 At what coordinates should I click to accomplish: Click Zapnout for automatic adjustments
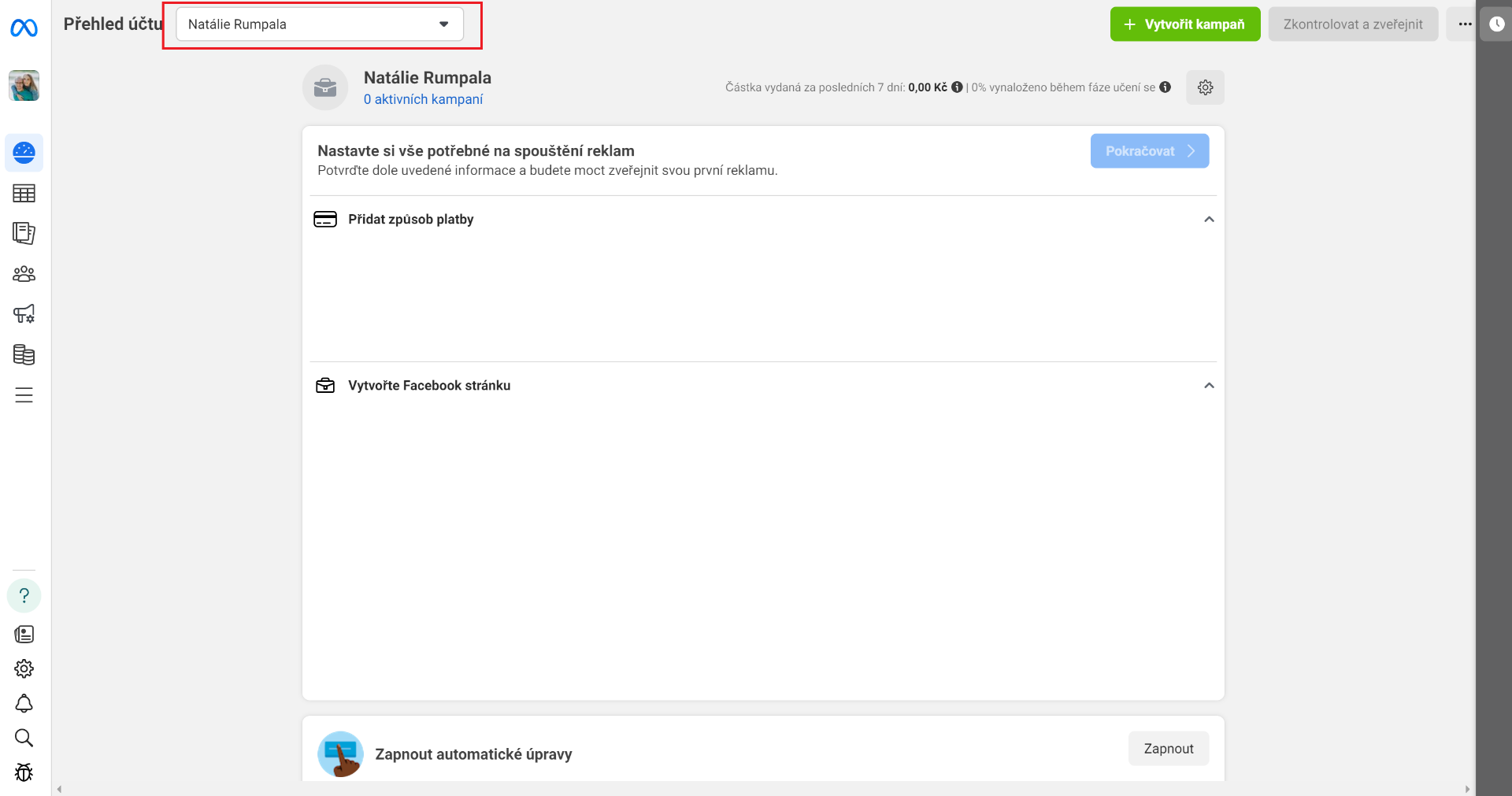[x=1169, y=749]
